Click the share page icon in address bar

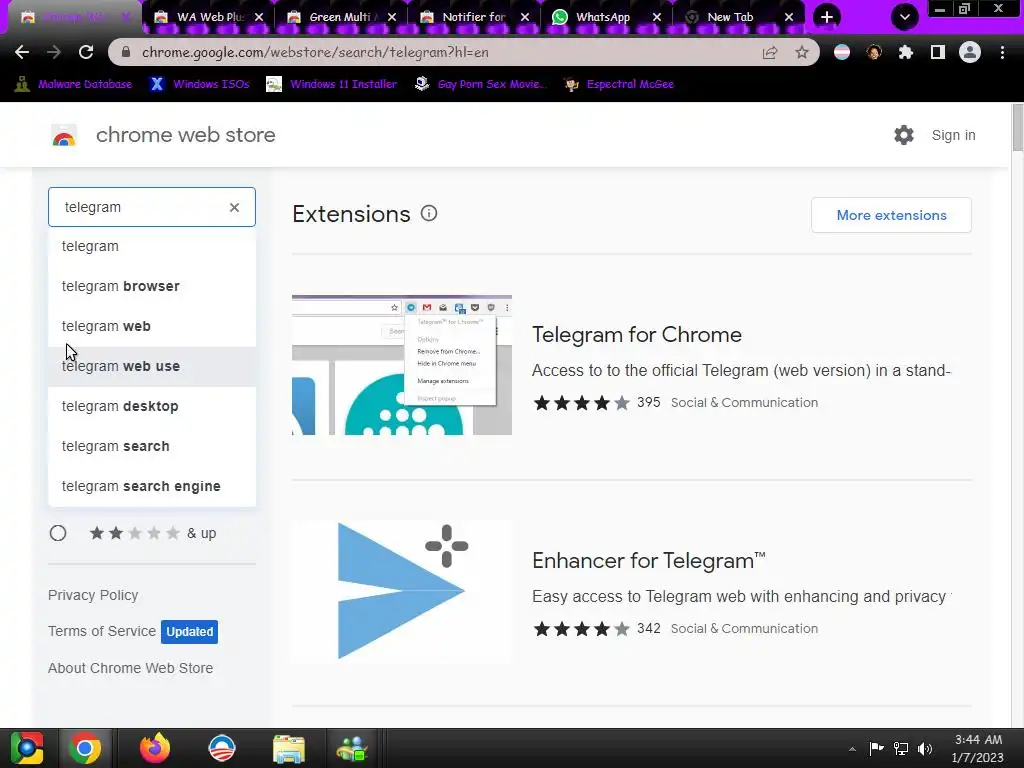tap(770, 52)
